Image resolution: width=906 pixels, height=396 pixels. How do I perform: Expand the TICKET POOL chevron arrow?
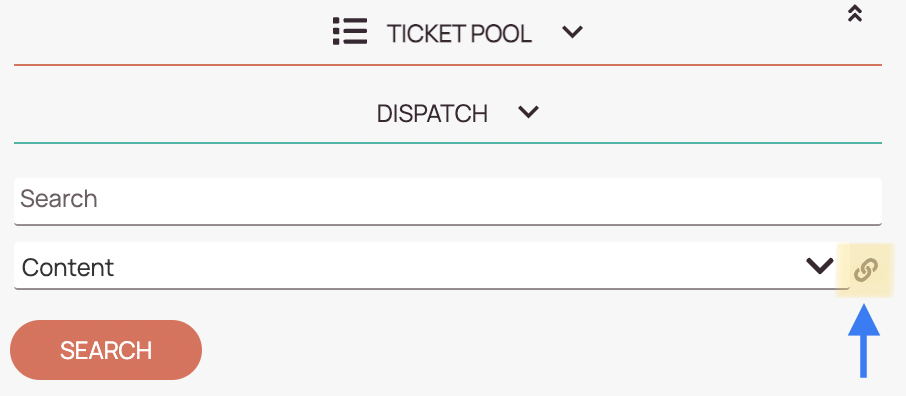pyautogui.click(x=573, y=32)
